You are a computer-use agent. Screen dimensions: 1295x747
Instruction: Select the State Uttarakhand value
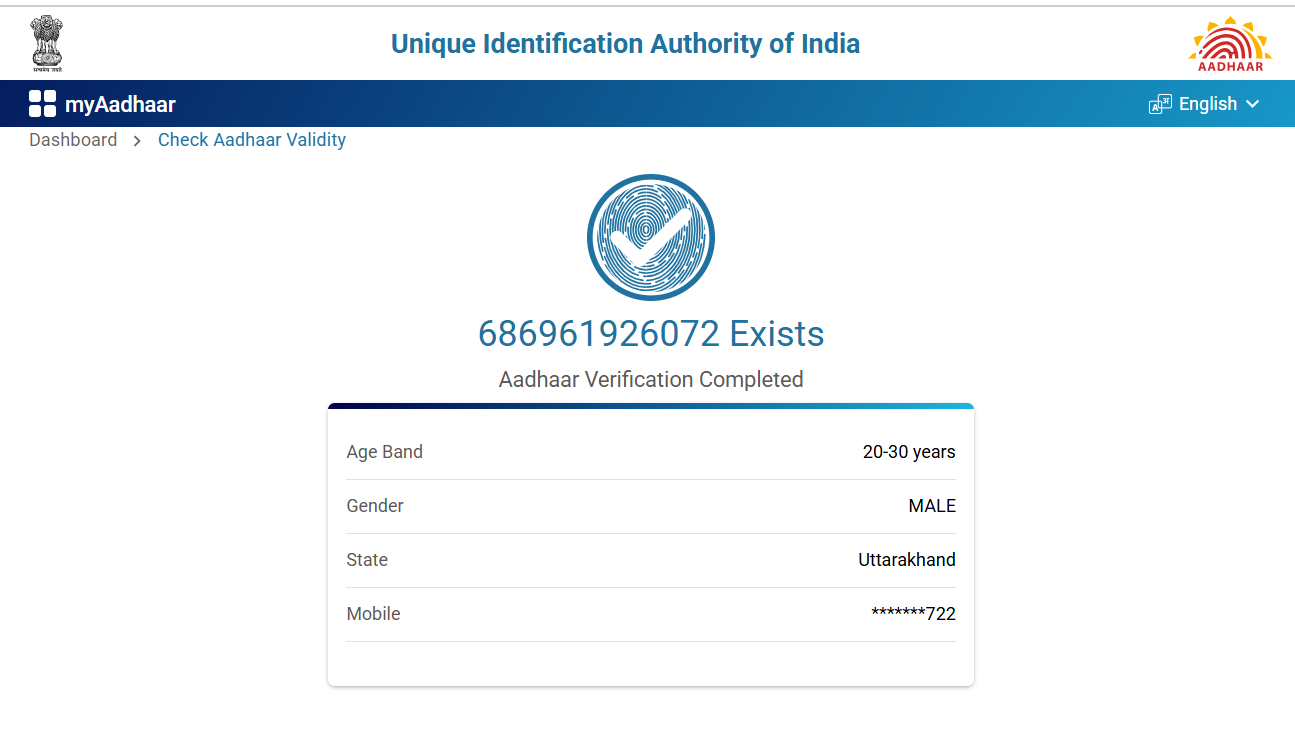pyautogui.click(x=907, y=560)
